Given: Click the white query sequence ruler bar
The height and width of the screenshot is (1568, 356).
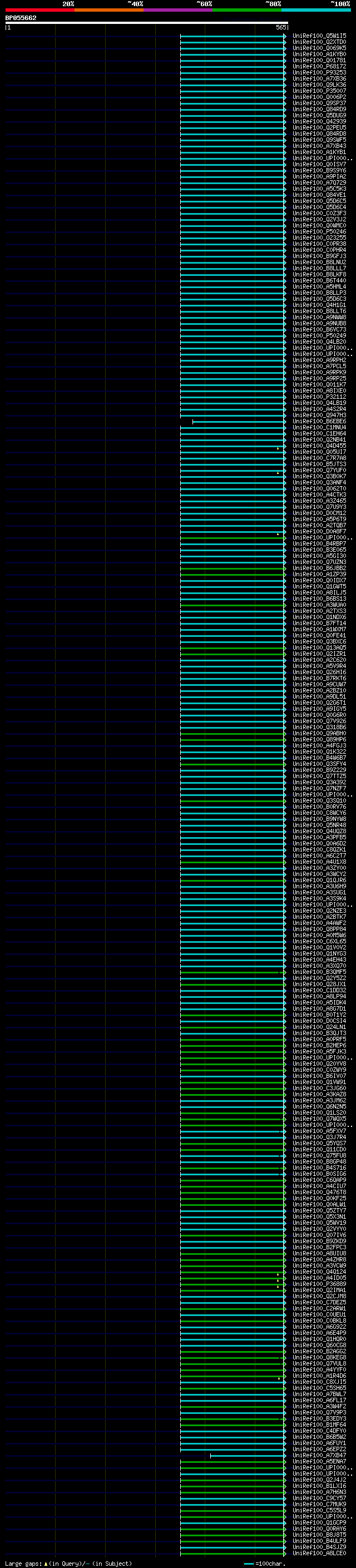Looking at the screenshot, I should point(147,22).
